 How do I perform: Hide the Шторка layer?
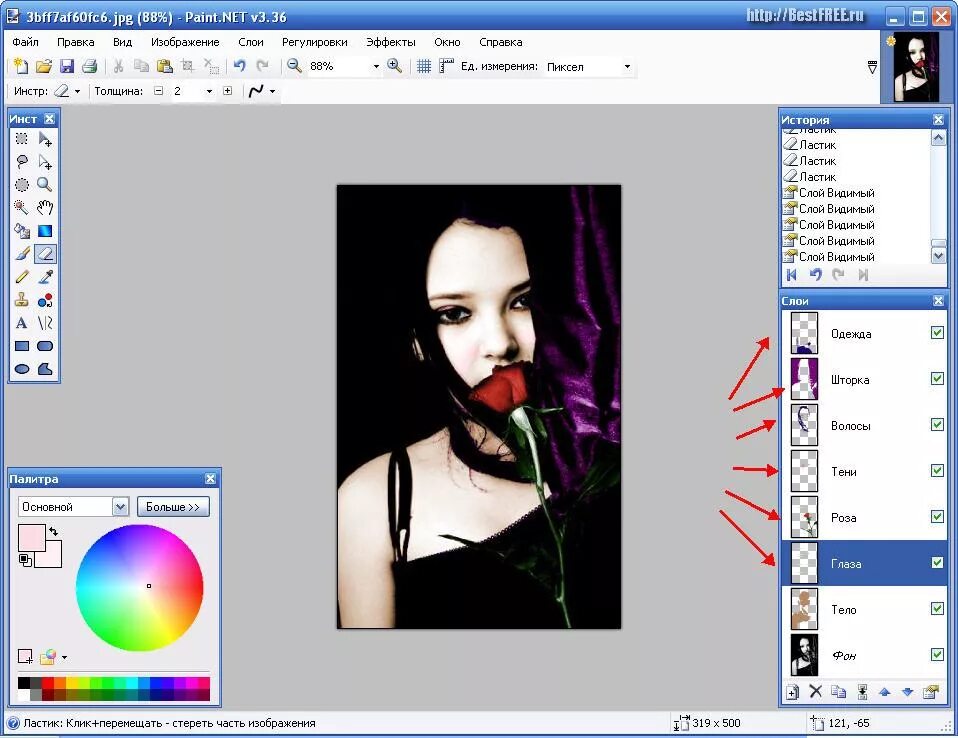pos(937,379)
